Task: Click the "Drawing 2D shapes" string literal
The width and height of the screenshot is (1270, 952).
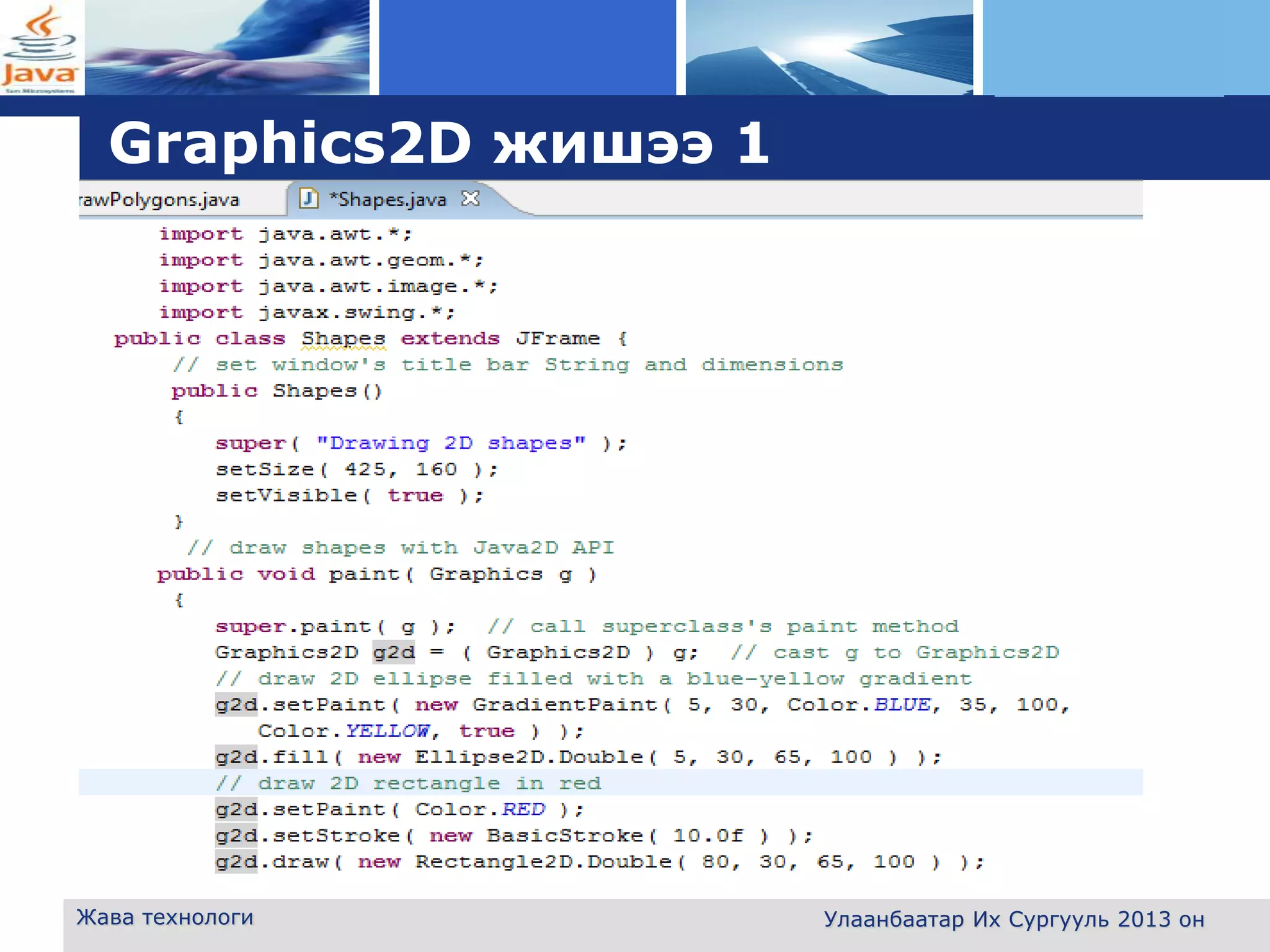Action: [x=451, y=444]
